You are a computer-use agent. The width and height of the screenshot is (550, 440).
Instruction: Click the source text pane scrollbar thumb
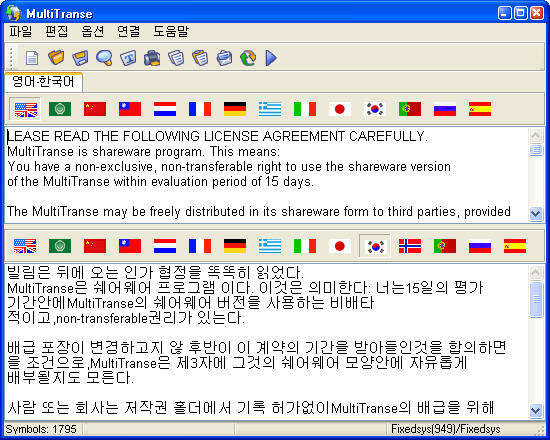tap(536, 150)
